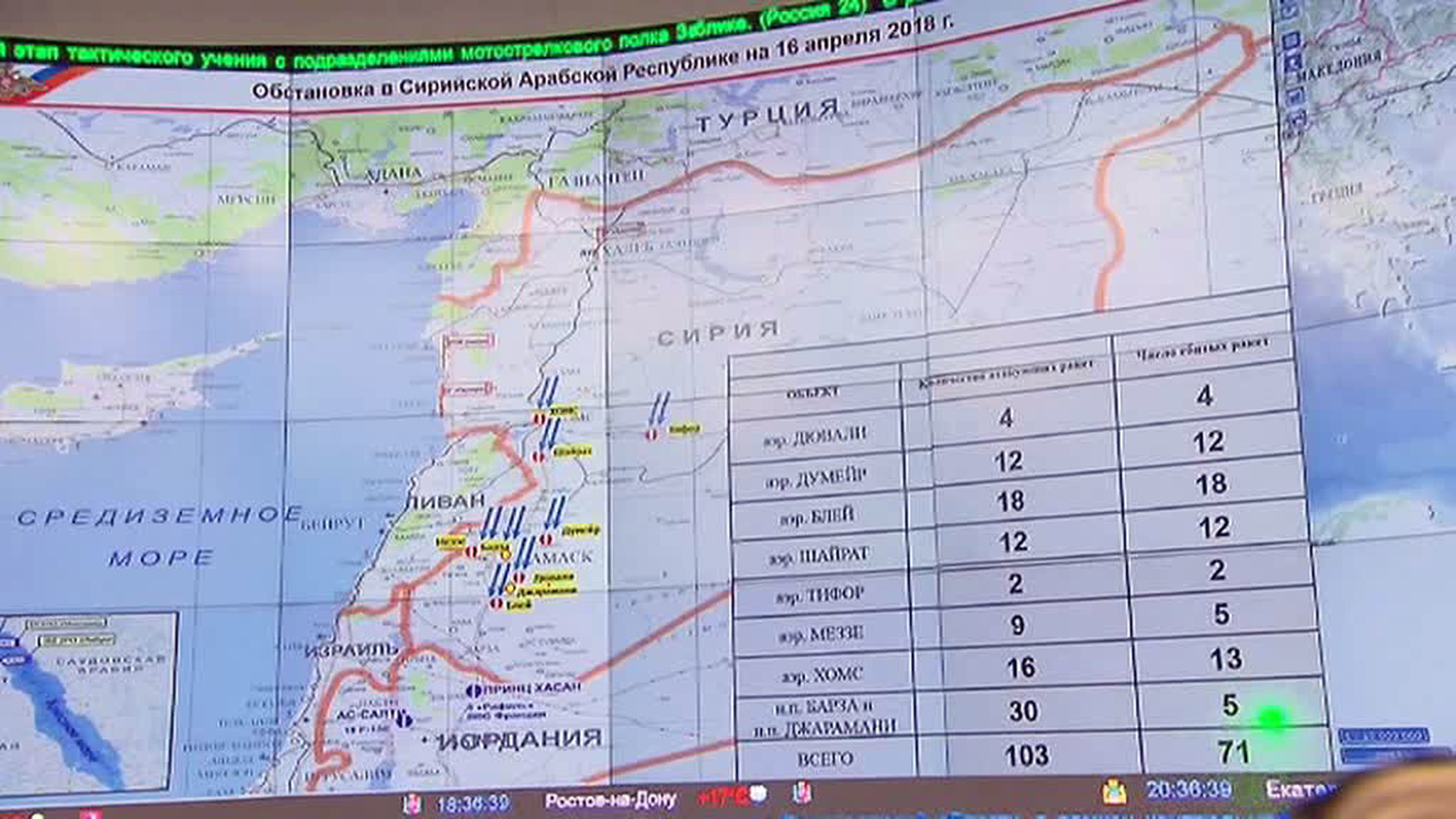Image resolution: width=1456 pixels, height=819 pixels.
Task: Click the blue marker left of ПРИНЦ ХАСАН
Action: coord(474,690)
